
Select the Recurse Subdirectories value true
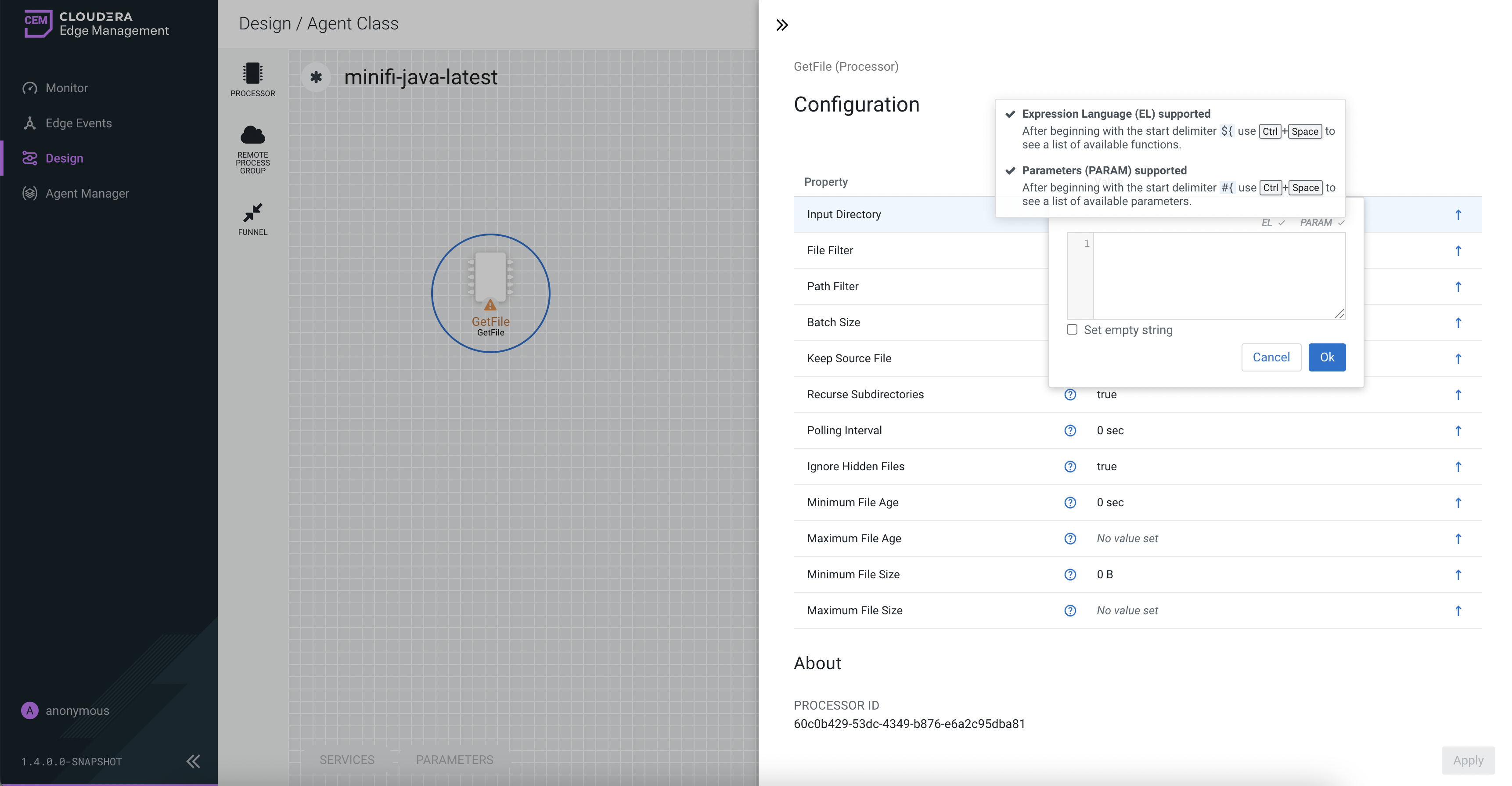pyautogui.click(x=1106, y=394)
